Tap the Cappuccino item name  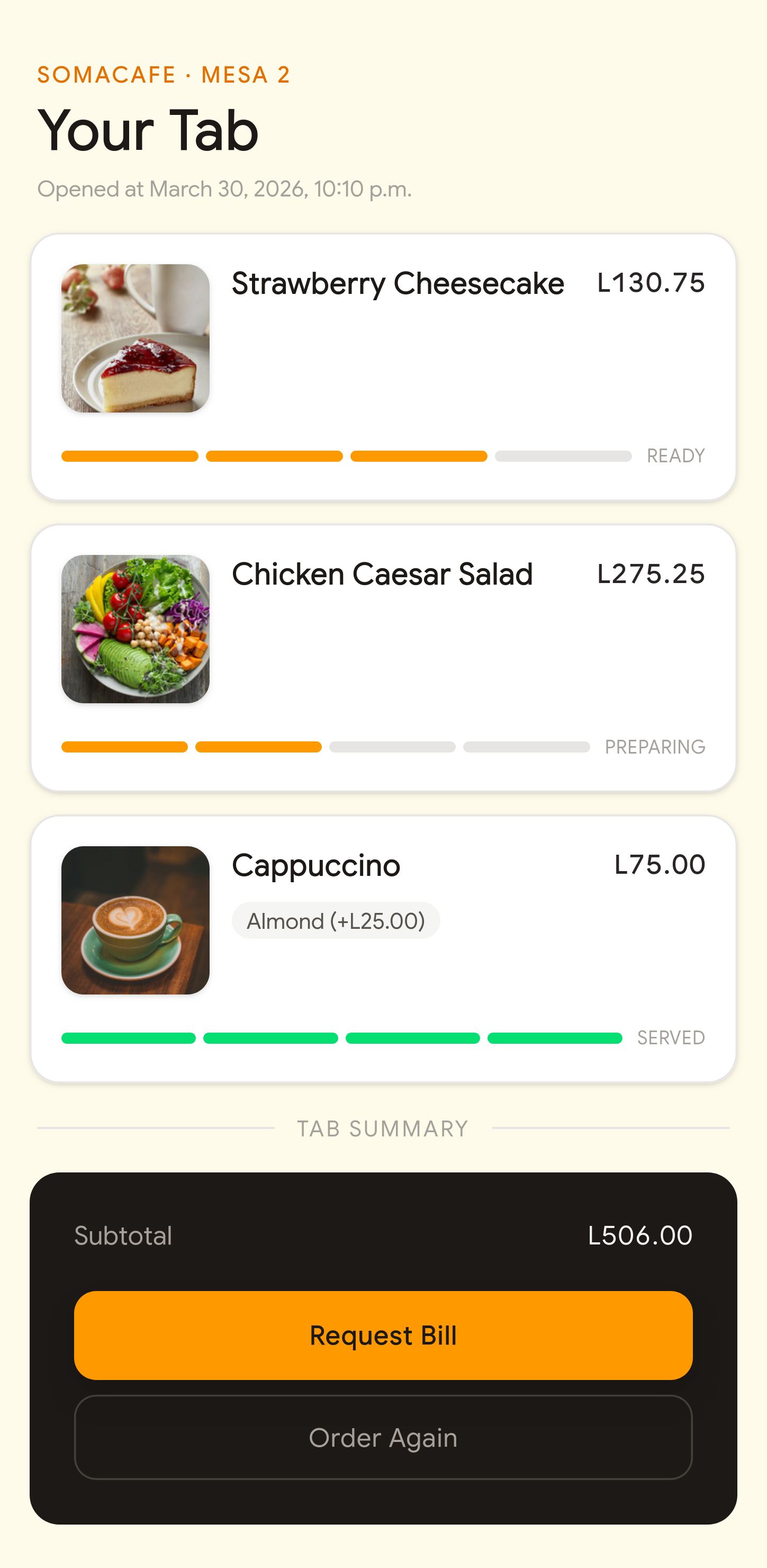click(315, 865)
